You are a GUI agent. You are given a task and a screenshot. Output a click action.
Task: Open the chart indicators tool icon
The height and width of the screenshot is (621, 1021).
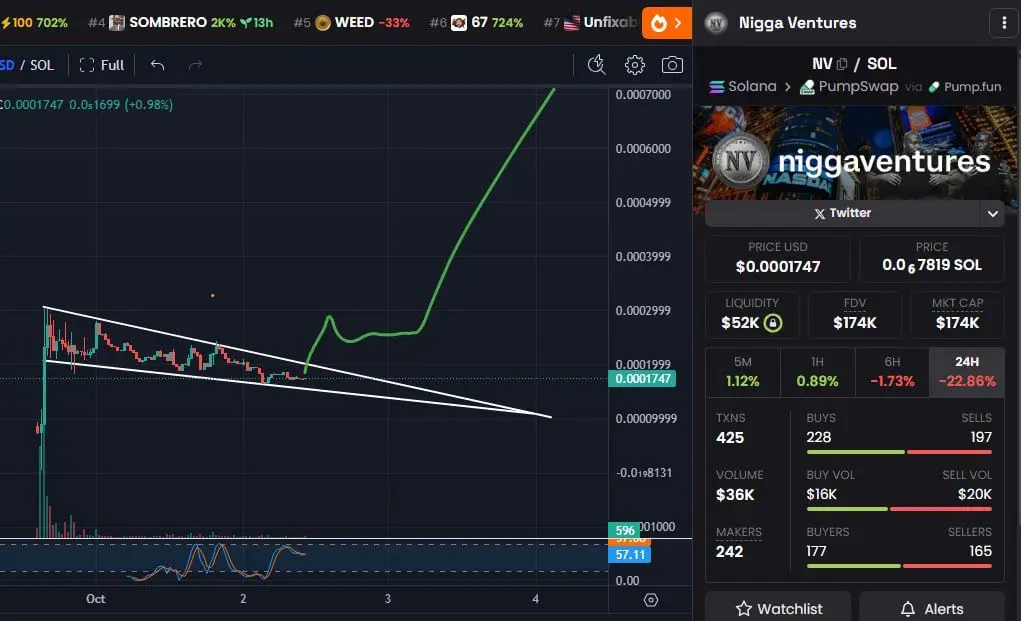[x=596, y=64]
